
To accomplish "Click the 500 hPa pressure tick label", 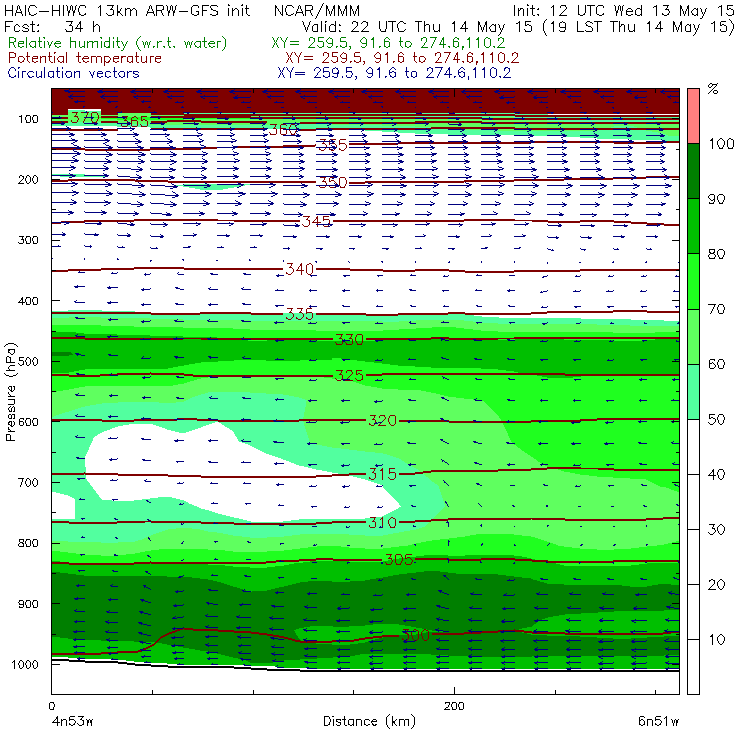I will click(28, 361).
